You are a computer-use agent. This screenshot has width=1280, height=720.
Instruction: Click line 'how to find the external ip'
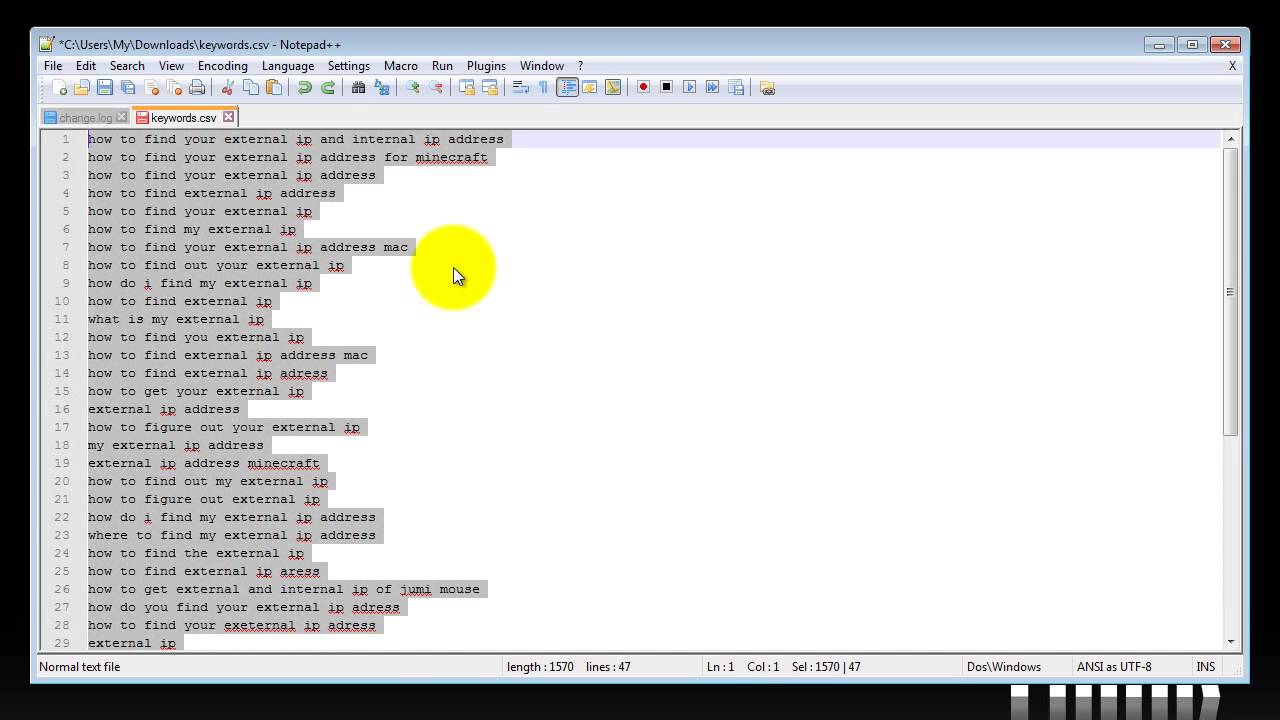coord(196,553)
